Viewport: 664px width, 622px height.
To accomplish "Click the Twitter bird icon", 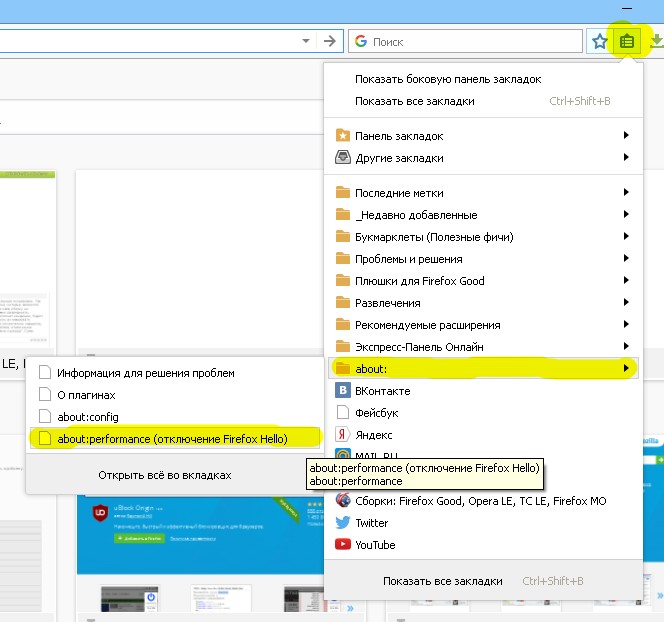I will tap(343, 522).
